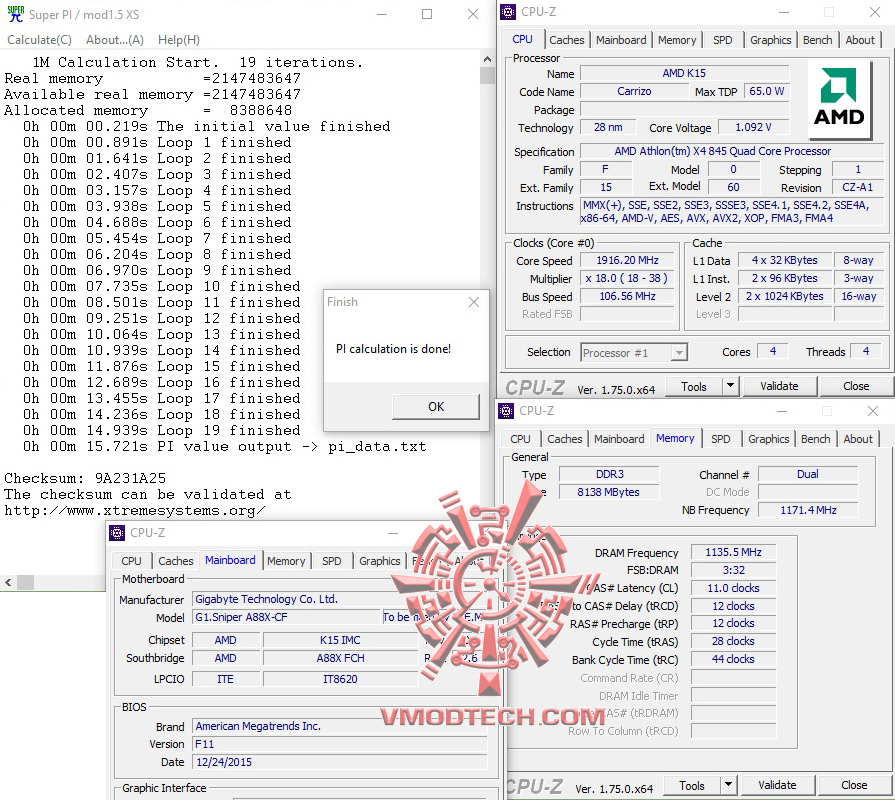The image size is (895, 800).
Task: Click the specification AMD Athlon X4 845 field
Action: click(732, 151)
